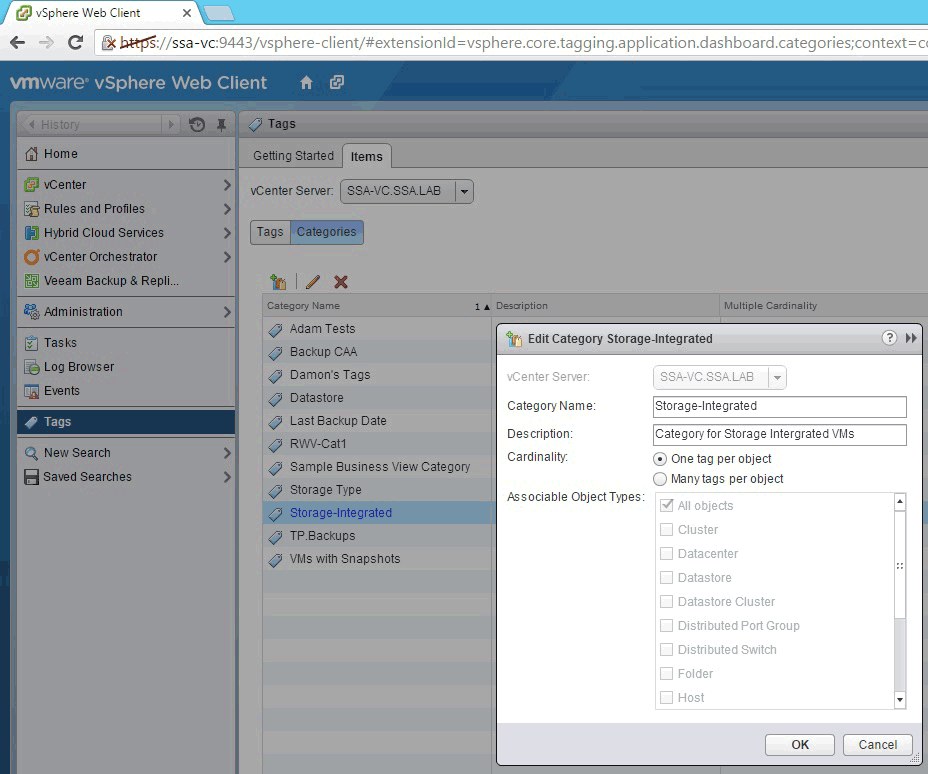Select the Categories toggle view

(327, 232)
